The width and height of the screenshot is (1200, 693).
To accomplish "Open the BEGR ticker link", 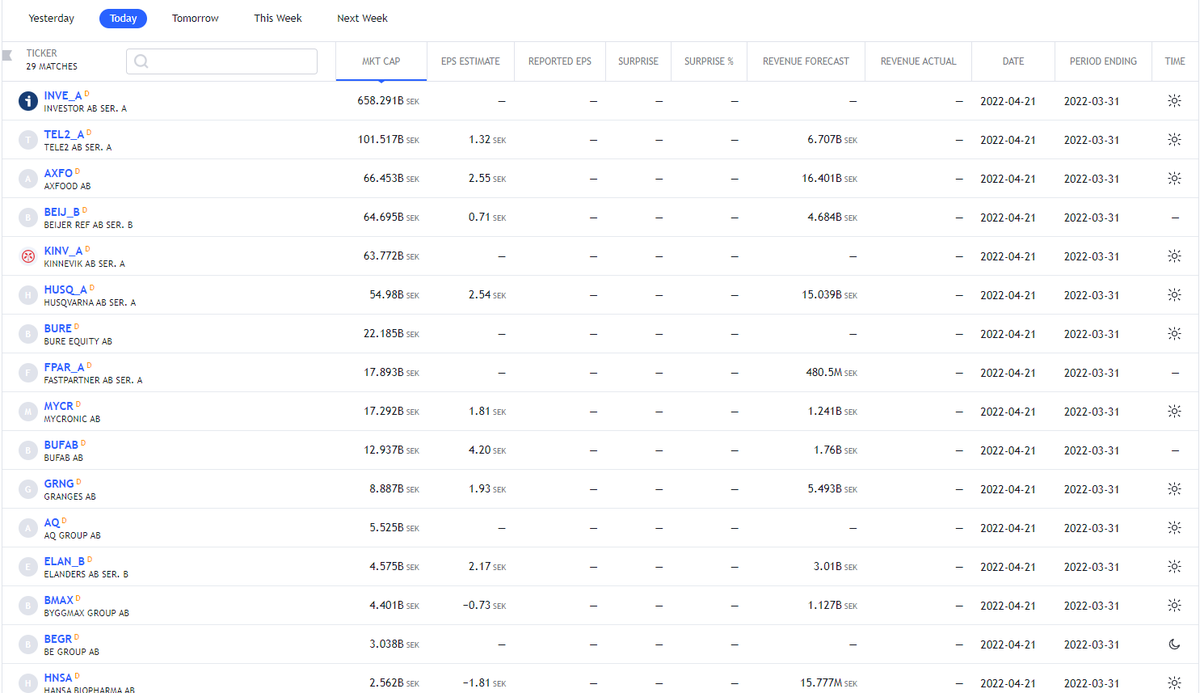I will (58, 638).
